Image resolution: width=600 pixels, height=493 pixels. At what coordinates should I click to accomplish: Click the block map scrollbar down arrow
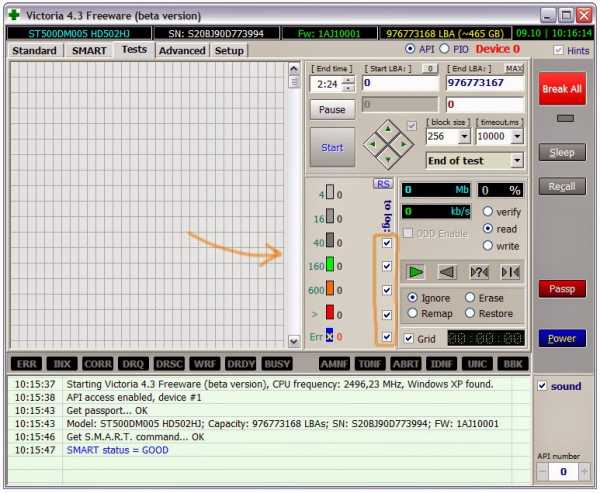[293, 341]
